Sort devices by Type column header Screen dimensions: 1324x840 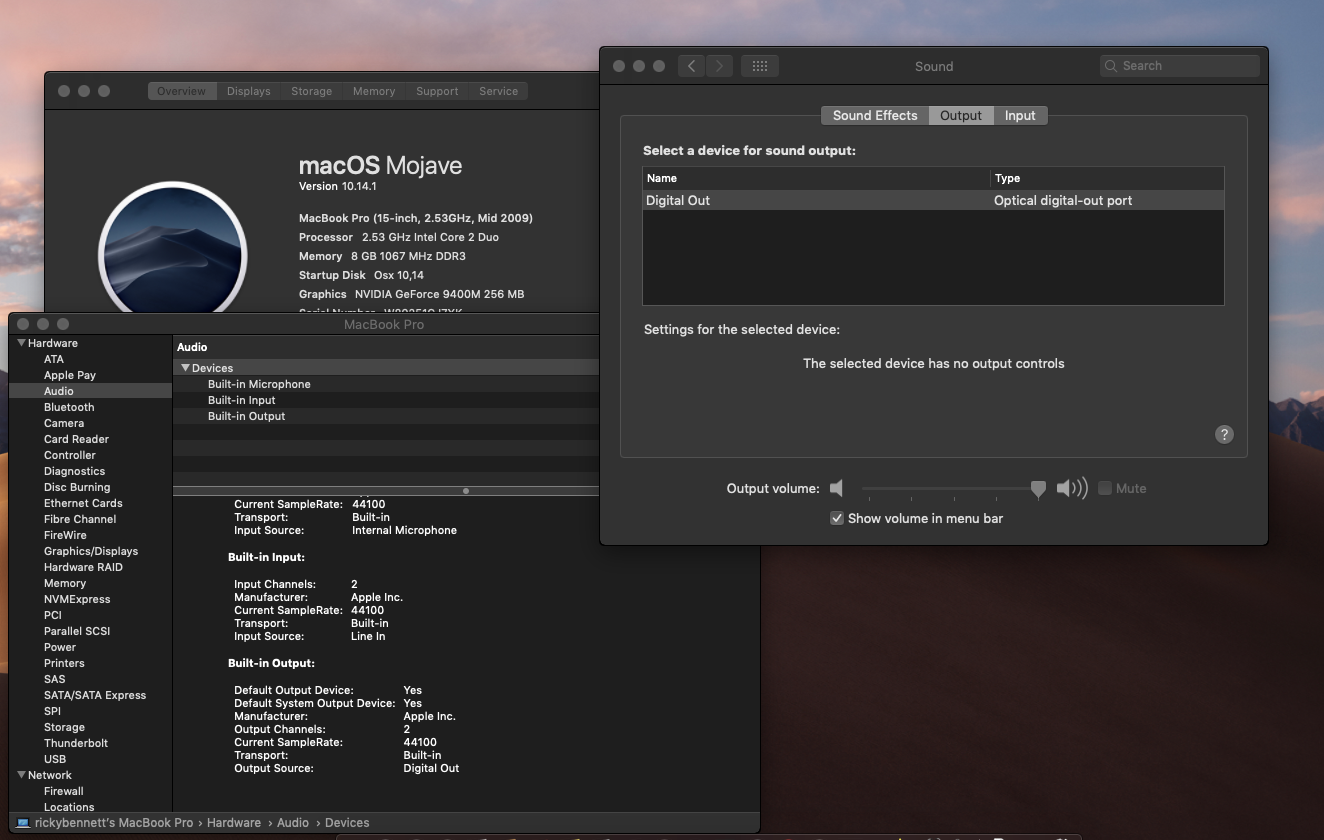coord(1107,178)
